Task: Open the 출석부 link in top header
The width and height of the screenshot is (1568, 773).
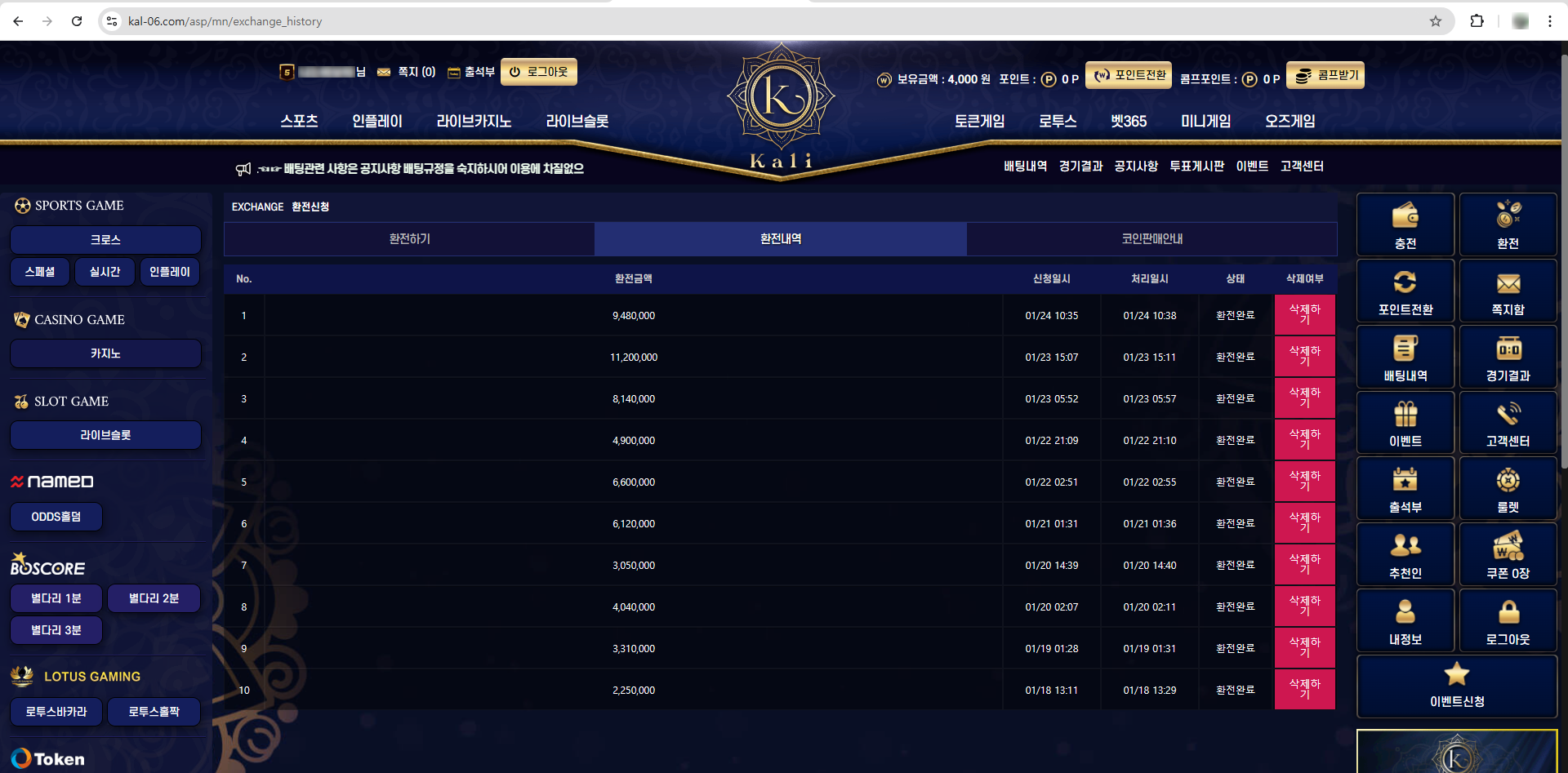Action: click(x=471, y=72)
